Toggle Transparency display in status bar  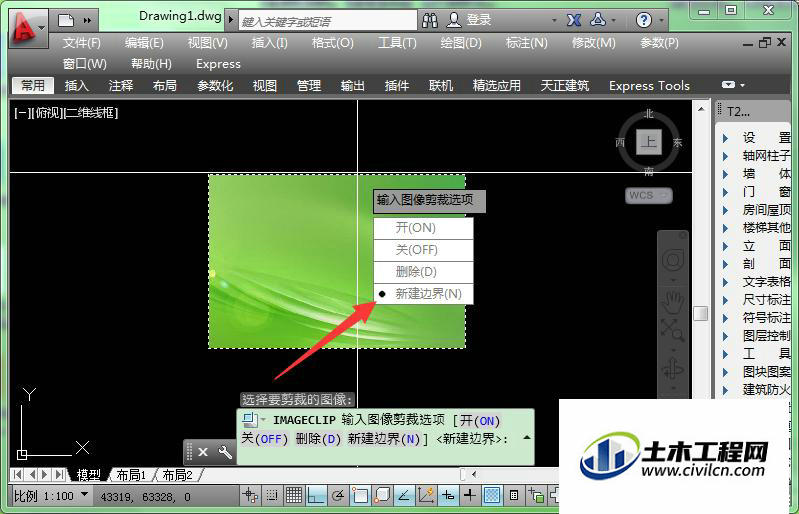coord(492,495)
